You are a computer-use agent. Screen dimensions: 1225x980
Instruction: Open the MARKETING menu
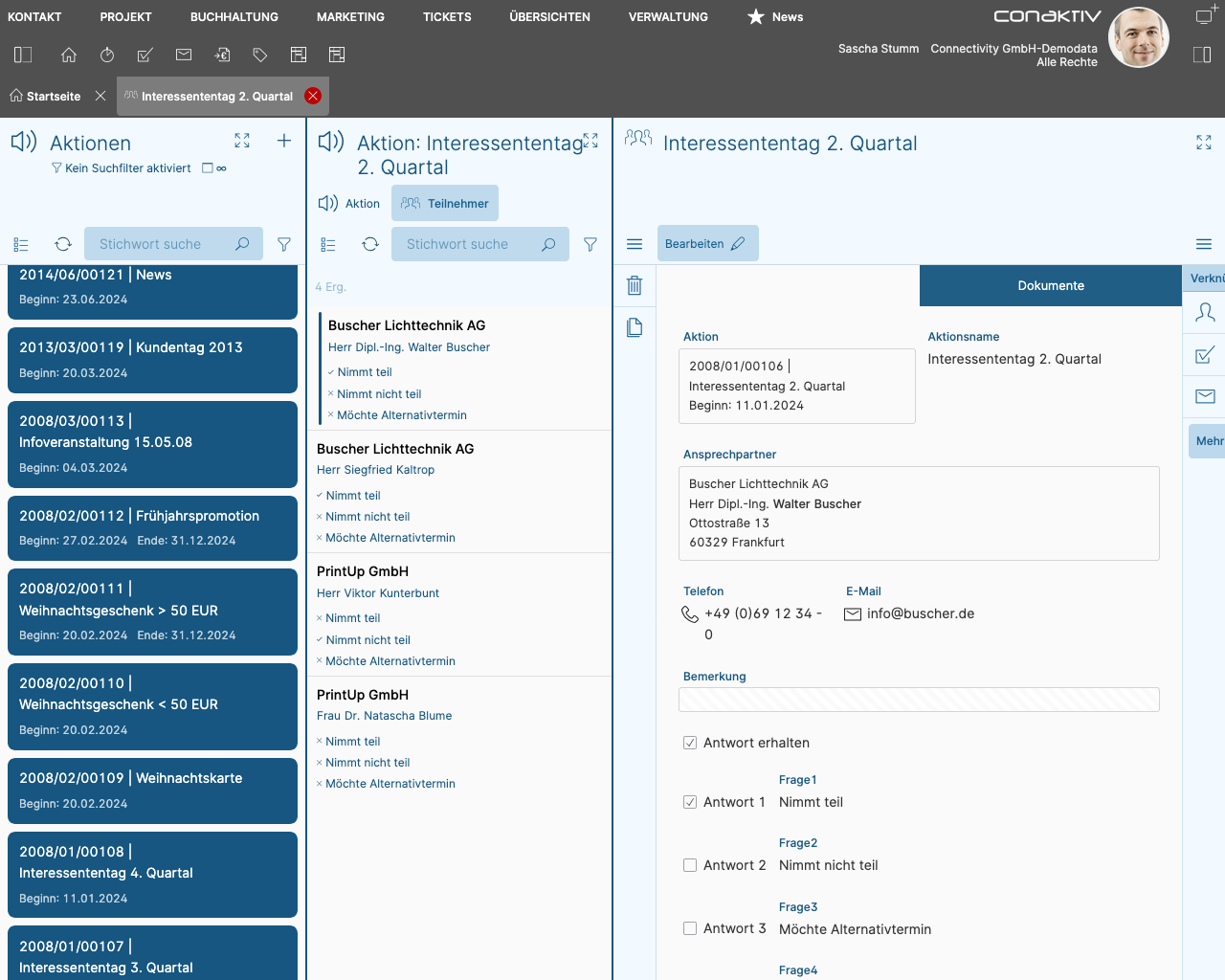pos(350,17)
